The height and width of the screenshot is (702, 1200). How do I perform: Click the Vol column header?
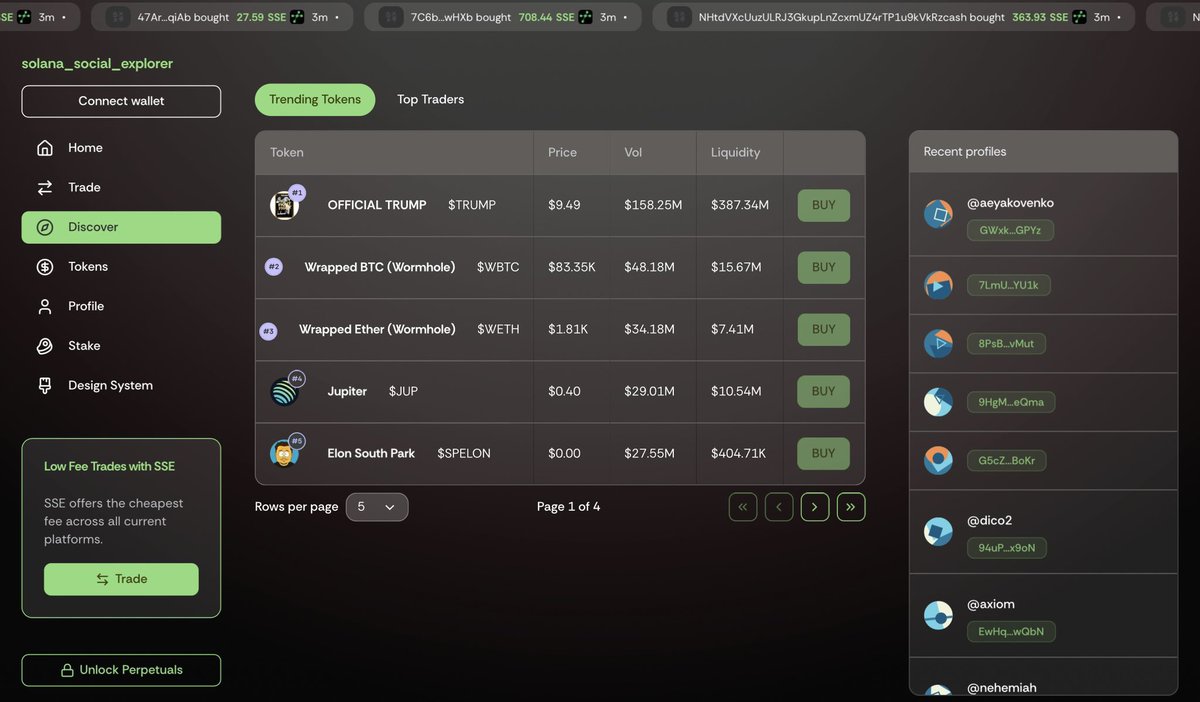[x=633, y=153]
